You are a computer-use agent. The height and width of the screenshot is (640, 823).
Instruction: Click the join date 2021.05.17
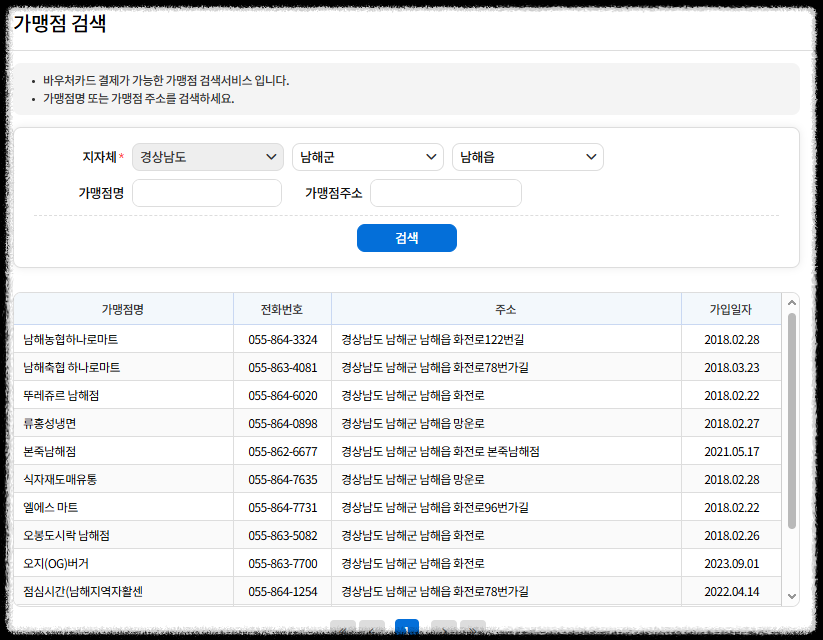coord(732,452)
